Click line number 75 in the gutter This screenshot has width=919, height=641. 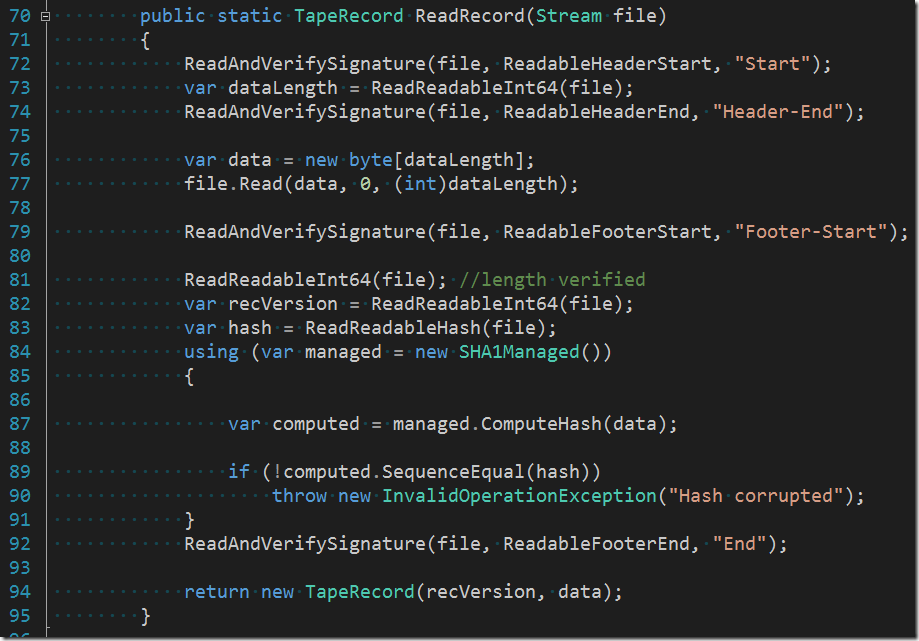(x=20, y=136)
